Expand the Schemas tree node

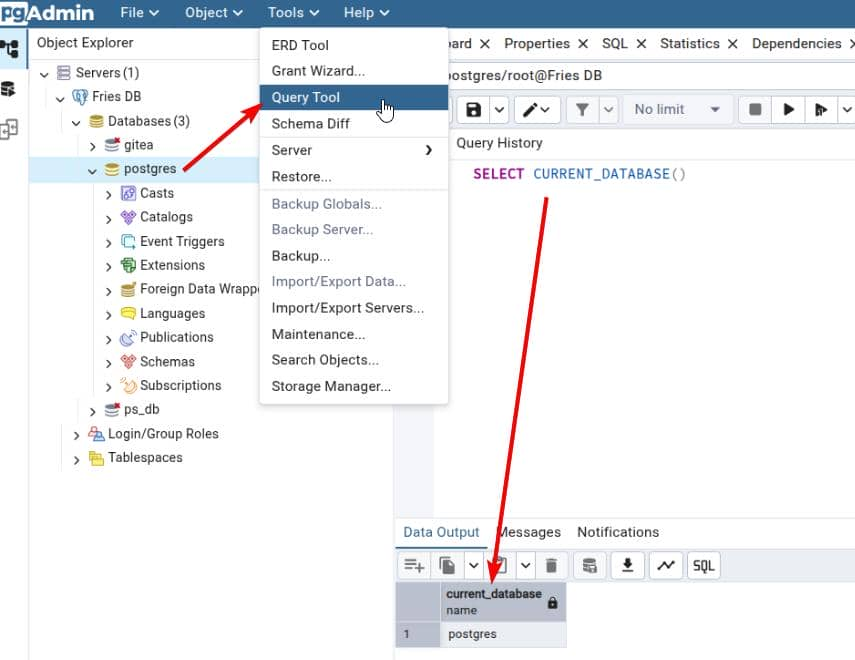(x=109, y=362)
